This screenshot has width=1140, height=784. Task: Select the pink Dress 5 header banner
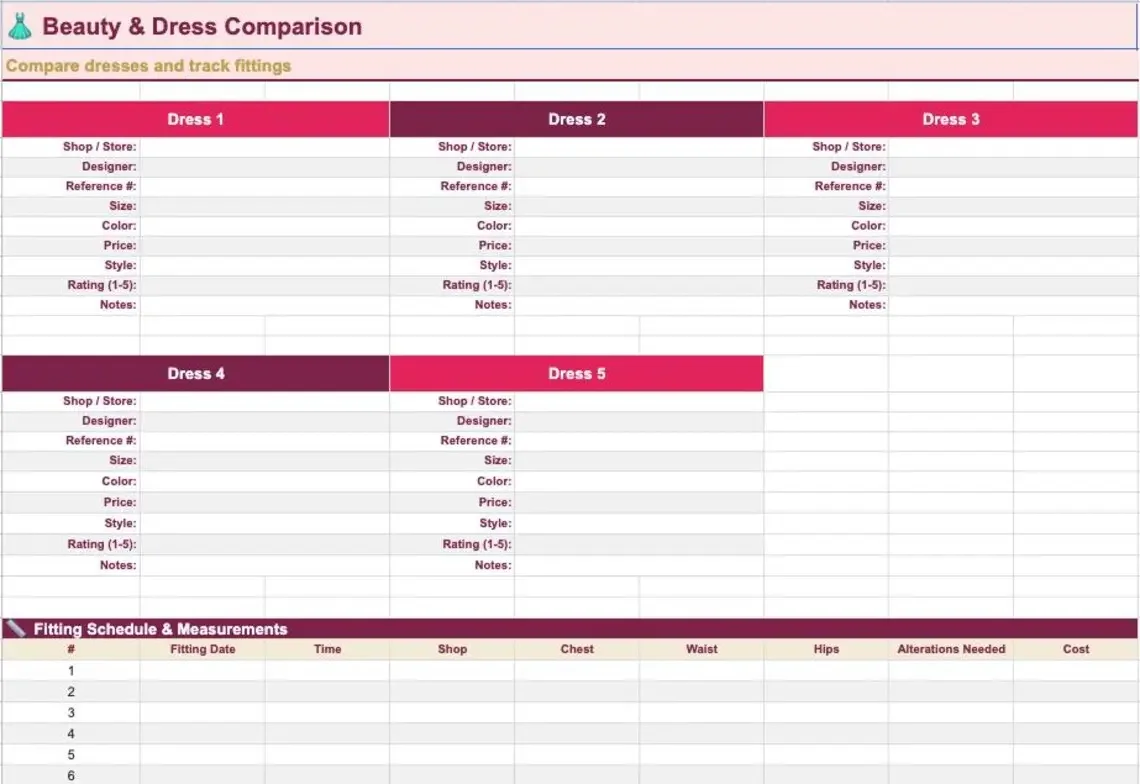[x=577, y=372]
